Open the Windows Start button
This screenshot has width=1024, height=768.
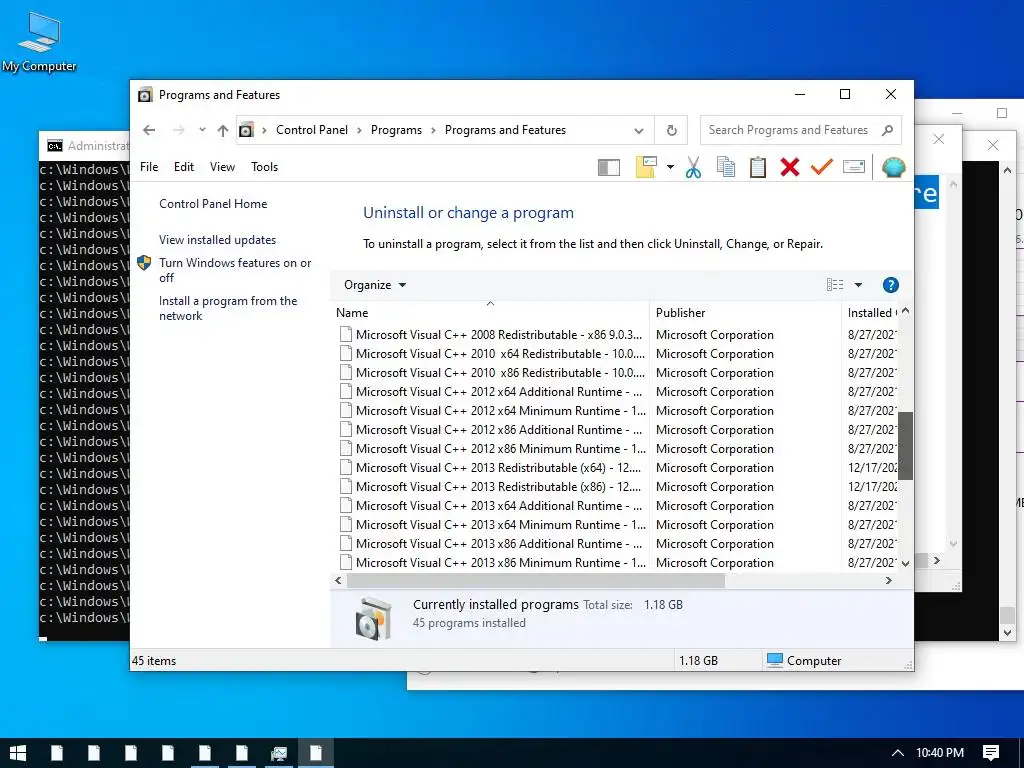[18, 753]
